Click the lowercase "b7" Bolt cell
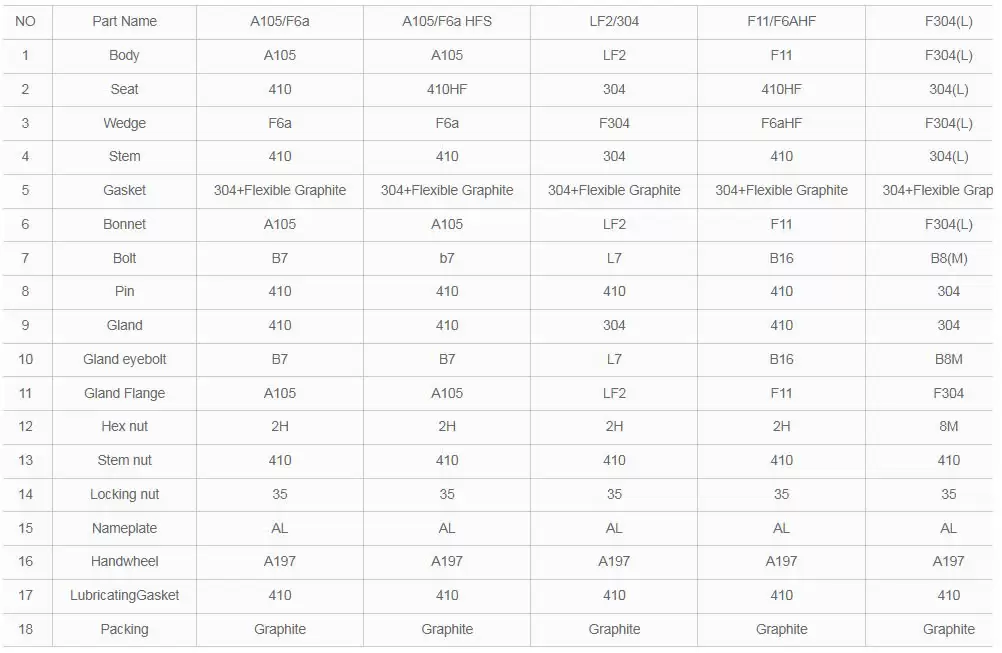The width and height of the screenshot is (1002, 653). click(447, 258)
